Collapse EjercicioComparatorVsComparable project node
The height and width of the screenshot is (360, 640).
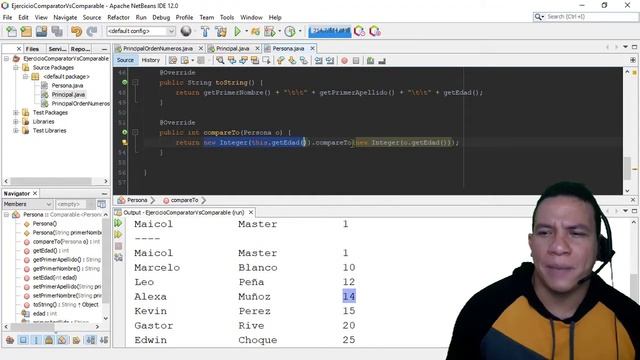[7, 59]
